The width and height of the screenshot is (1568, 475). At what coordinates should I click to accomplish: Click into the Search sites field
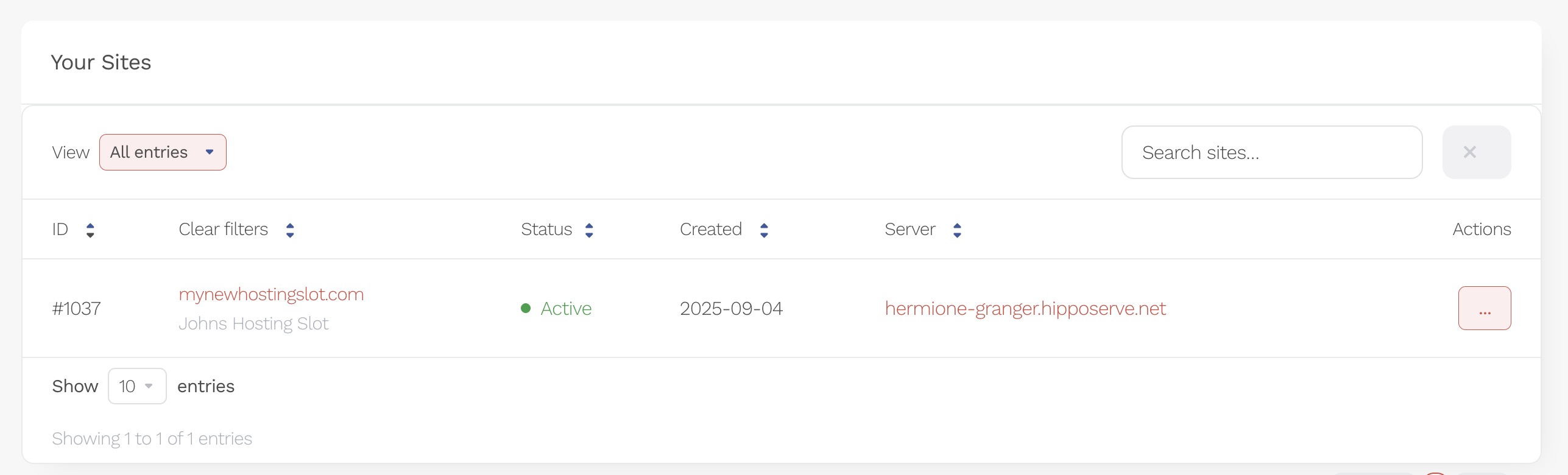tap(1271, 152)
